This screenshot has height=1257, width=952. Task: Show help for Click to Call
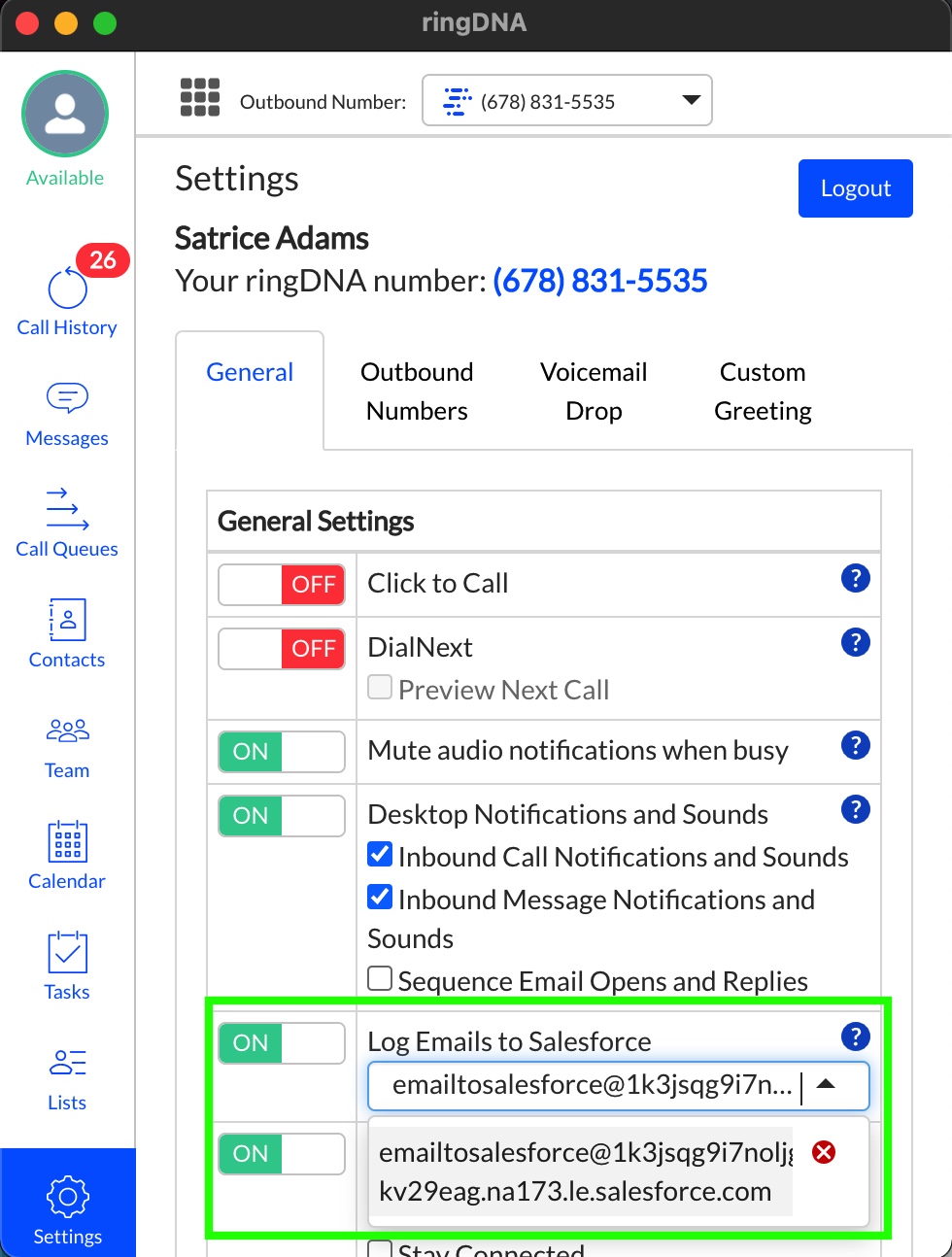pos(855,578)
